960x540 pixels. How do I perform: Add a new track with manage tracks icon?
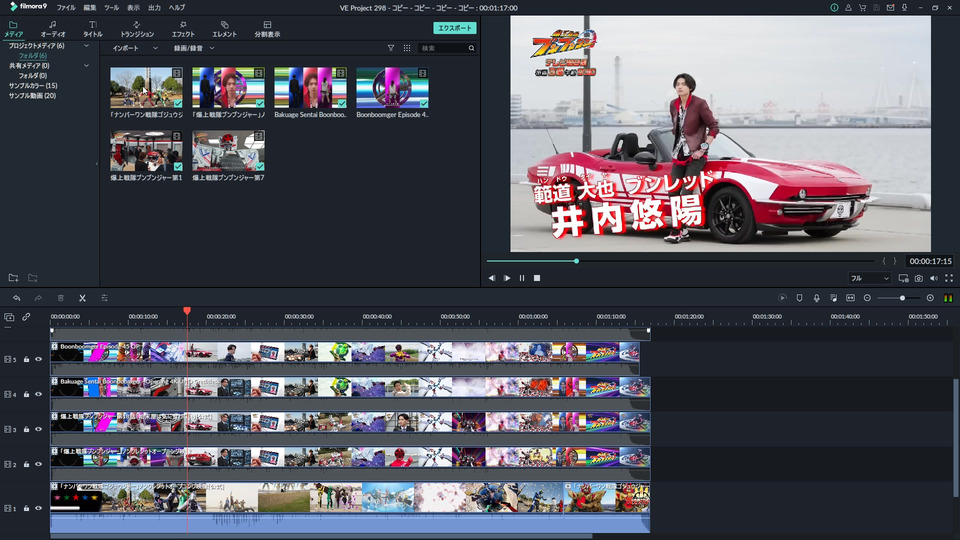point(9,317)
